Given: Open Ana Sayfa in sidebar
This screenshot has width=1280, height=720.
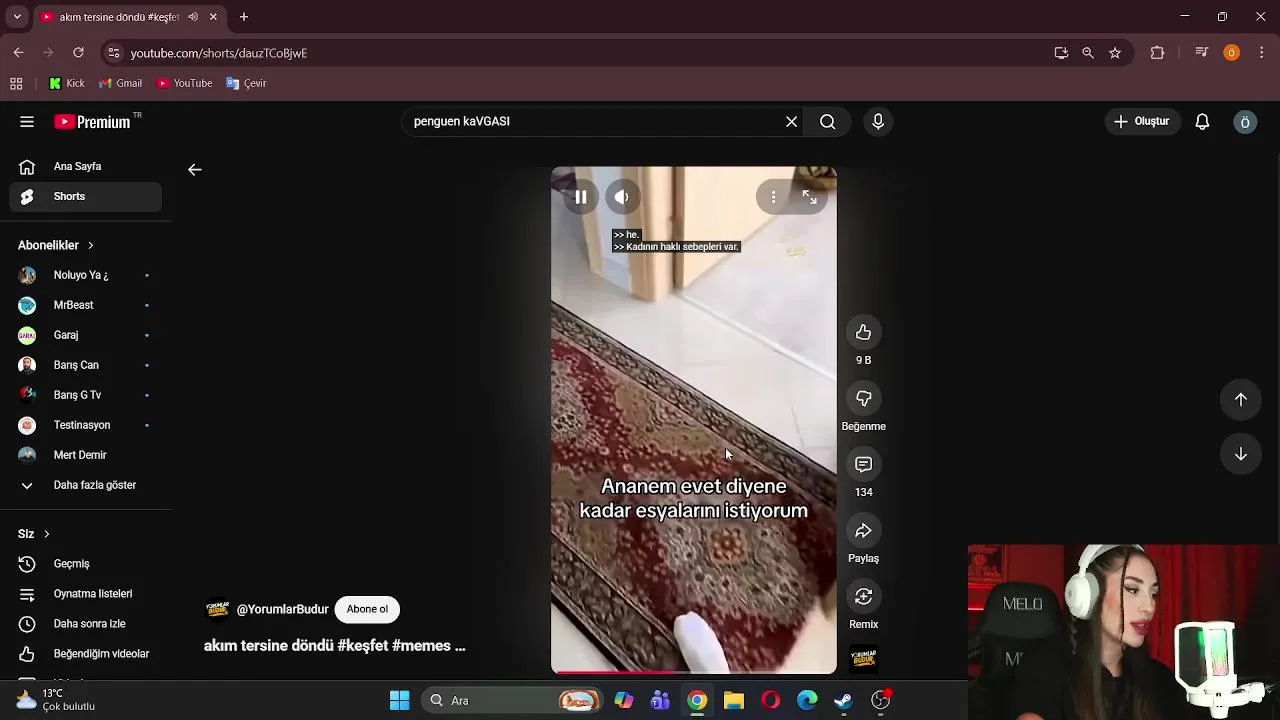Looking at the screenshot, I should 86,167.
